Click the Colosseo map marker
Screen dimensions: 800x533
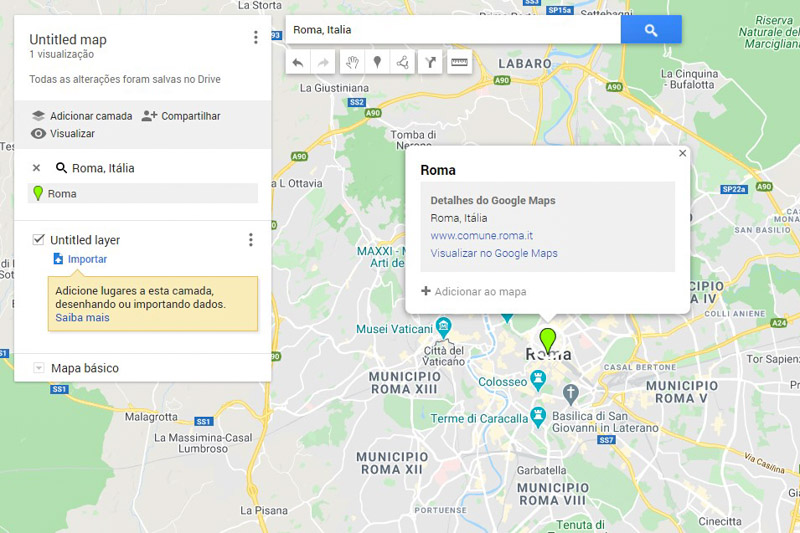[x=538, y=379]
